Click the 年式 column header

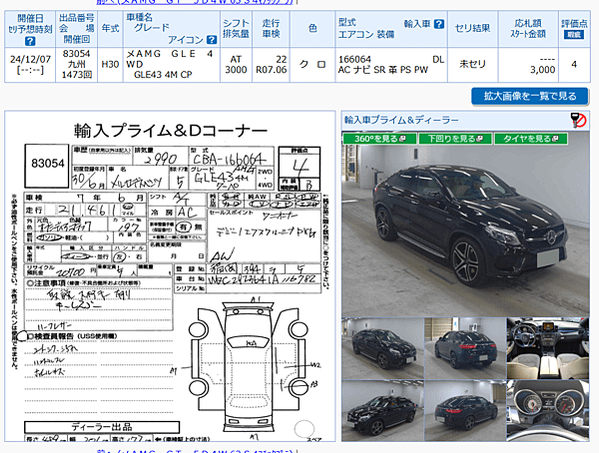[x=110, y=29]
